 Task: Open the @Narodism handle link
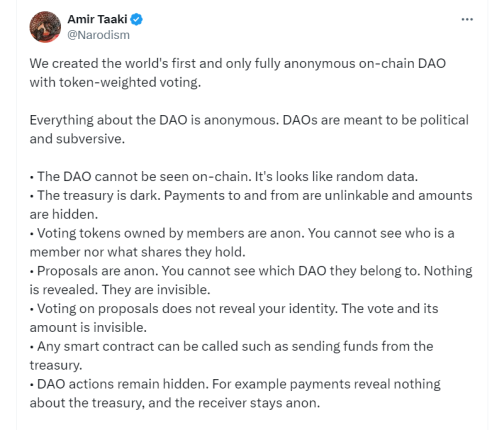click(98, 35)
